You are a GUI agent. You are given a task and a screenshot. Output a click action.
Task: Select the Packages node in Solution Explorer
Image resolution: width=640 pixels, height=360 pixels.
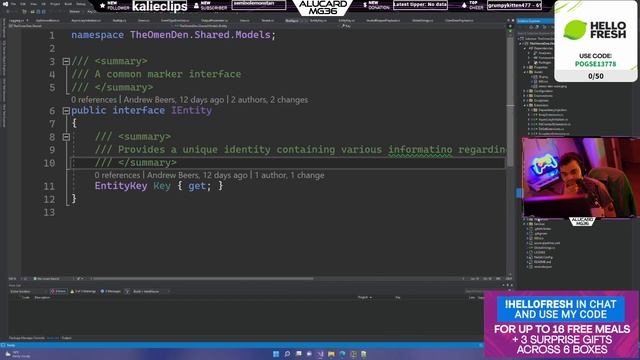[544, 62]
